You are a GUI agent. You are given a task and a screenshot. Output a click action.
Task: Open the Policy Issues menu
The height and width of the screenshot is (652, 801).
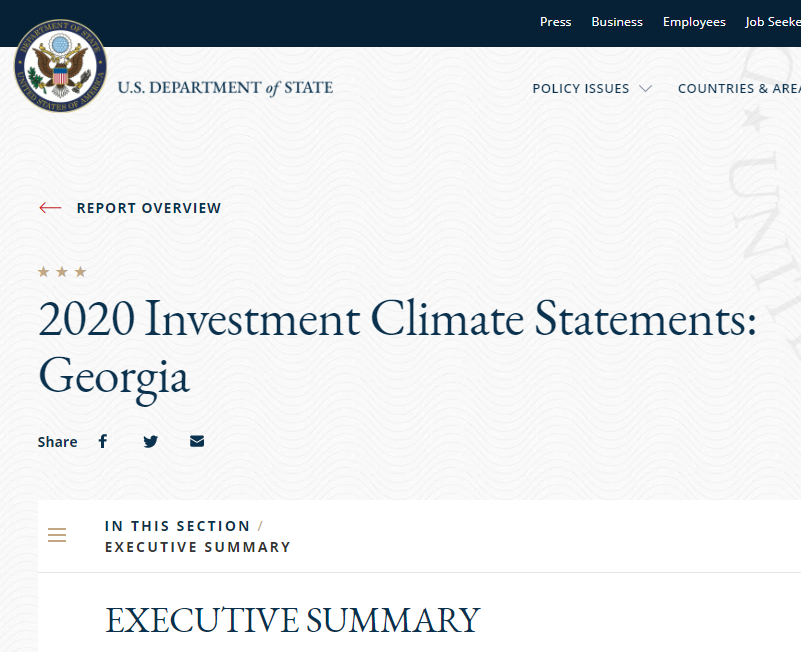[x=581, y=88]
